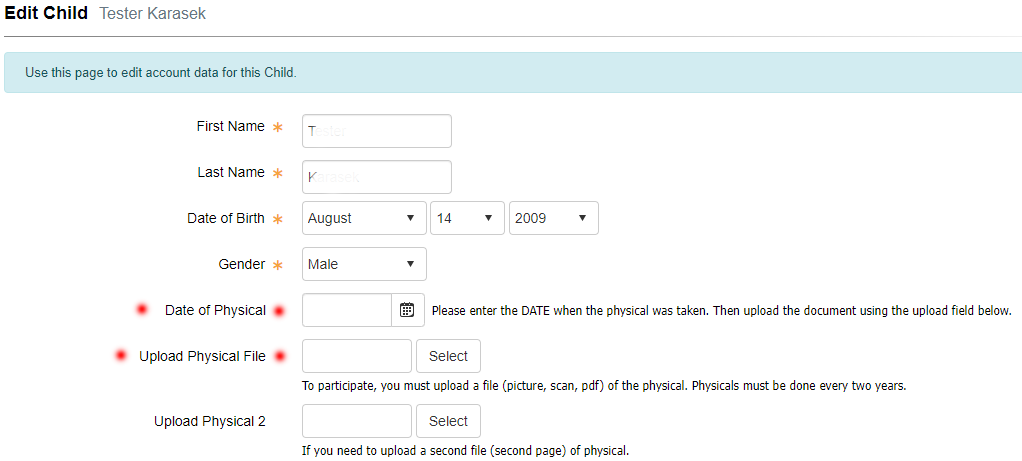Focus the First Name text field

coord(377,131)
